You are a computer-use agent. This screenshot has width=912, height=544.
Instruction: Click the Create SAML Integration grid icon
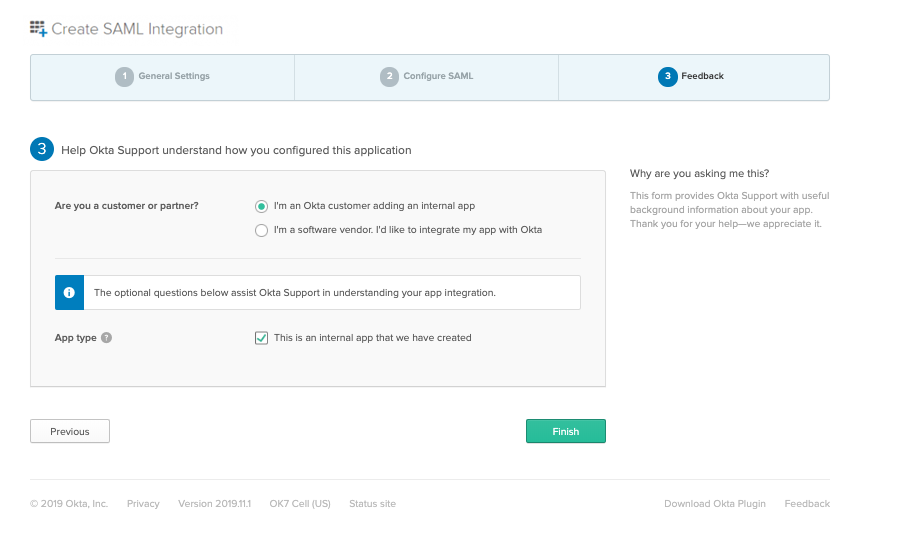[39, 29]
